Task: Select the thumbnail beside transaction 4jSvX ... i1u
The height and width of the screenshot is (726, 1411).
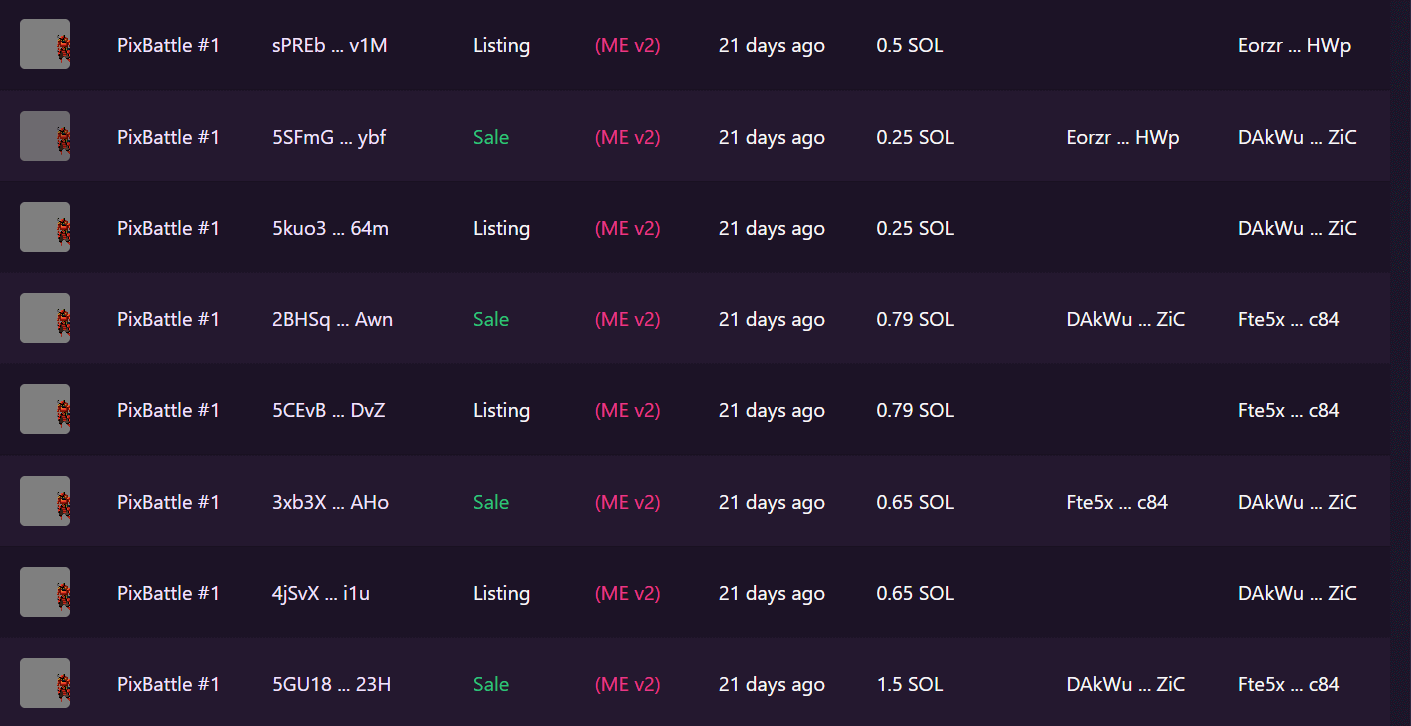Action: point(45,593)
